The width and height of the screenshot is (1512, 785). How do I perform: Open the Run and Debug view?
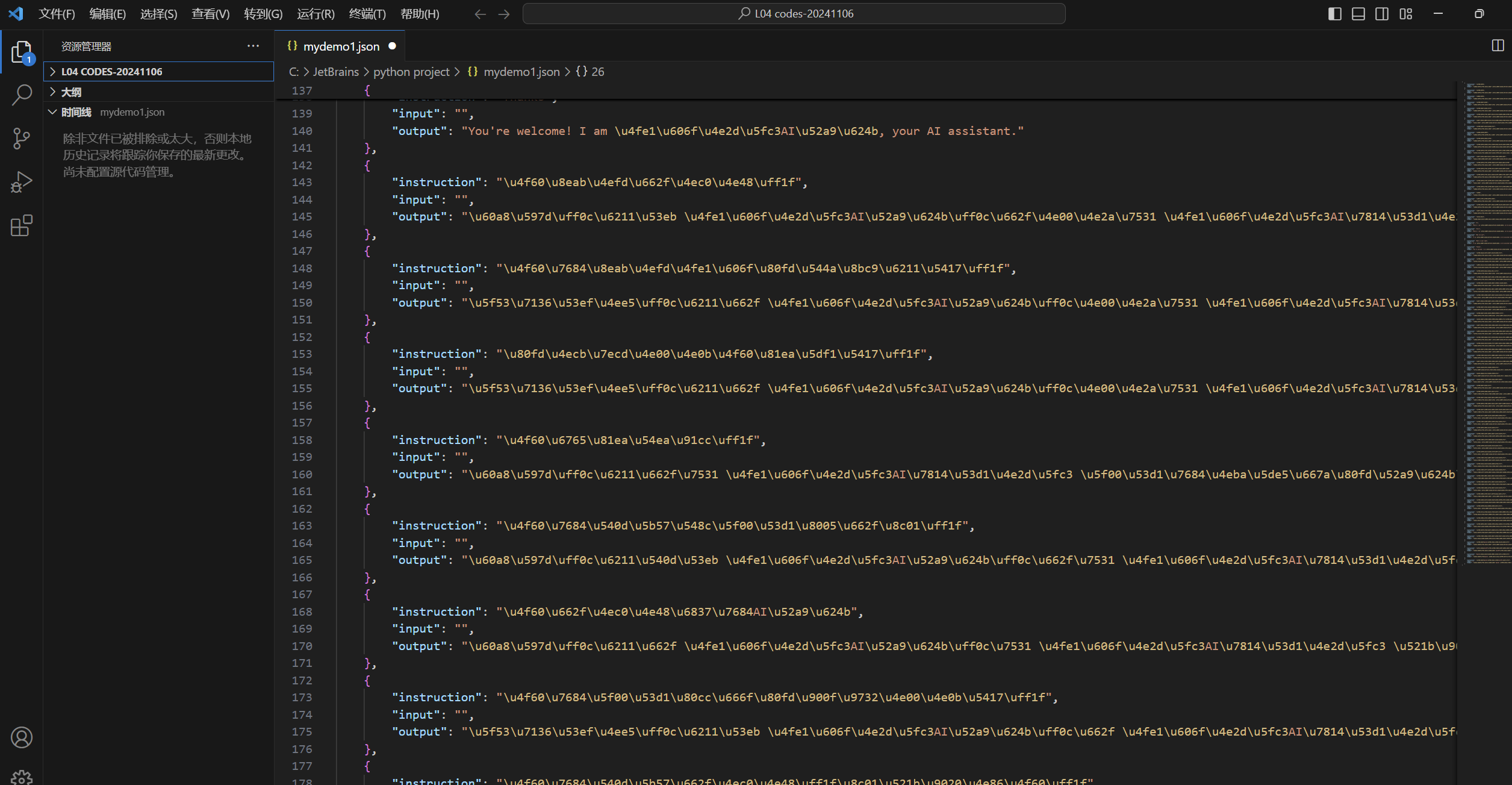tap(22, 182)
